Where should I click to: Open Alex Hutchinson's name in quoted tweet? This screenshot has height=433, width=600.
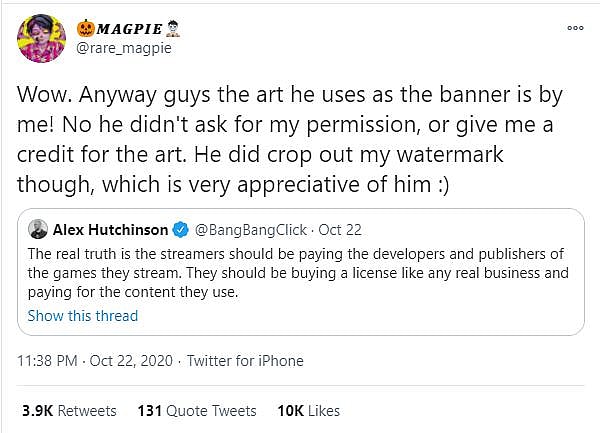[x=111, y=229]
